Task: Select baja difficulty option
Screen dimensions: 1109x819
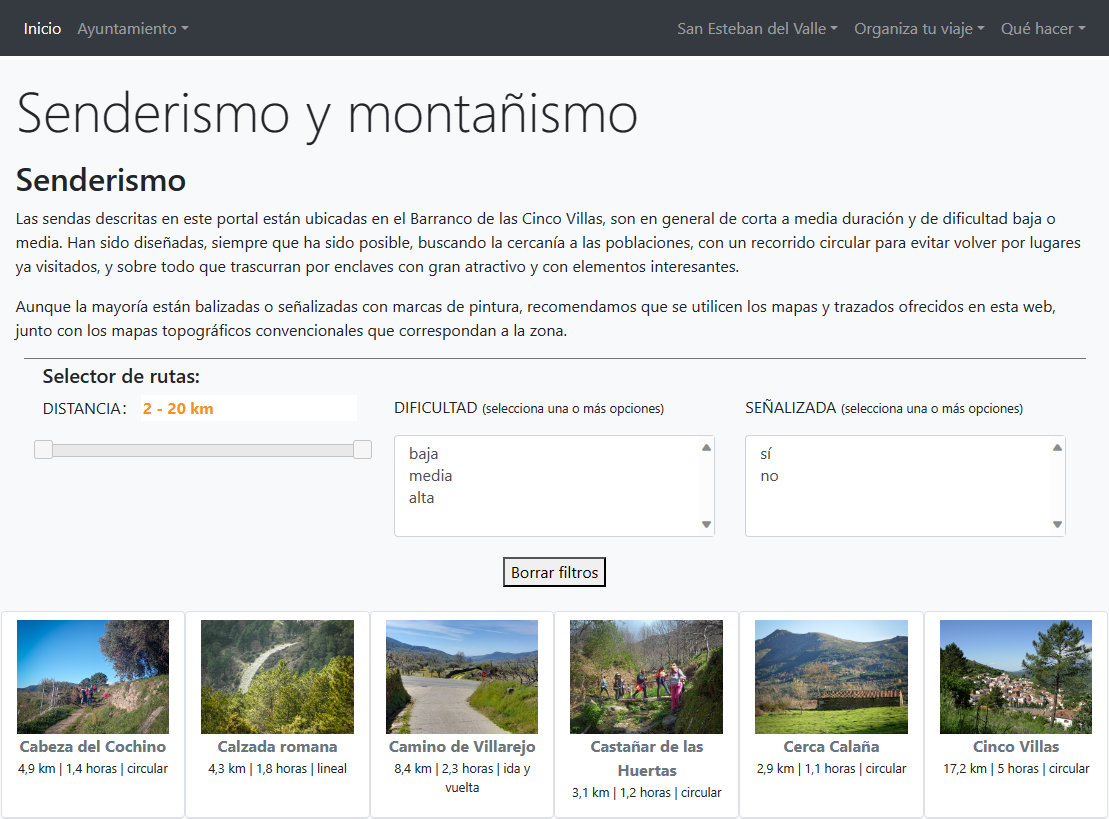Action: (x=423, y=454)
